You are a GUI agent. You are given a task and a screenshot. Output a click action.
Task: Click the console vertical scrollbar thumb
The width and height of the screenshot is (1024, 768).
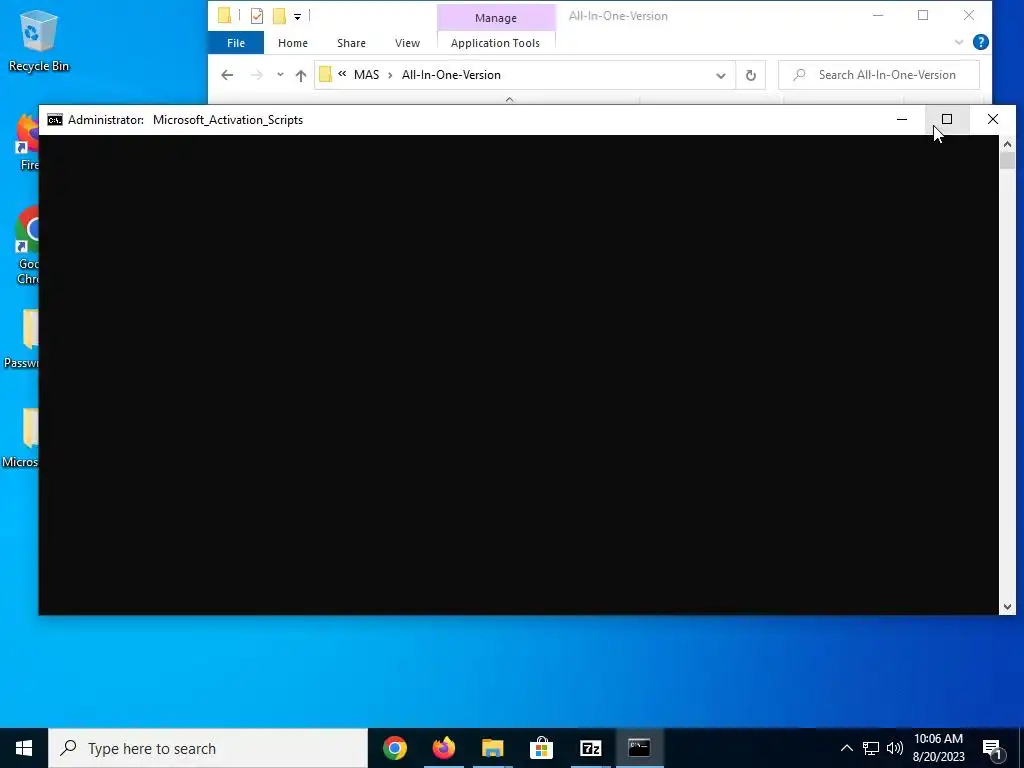[1007, 161]
